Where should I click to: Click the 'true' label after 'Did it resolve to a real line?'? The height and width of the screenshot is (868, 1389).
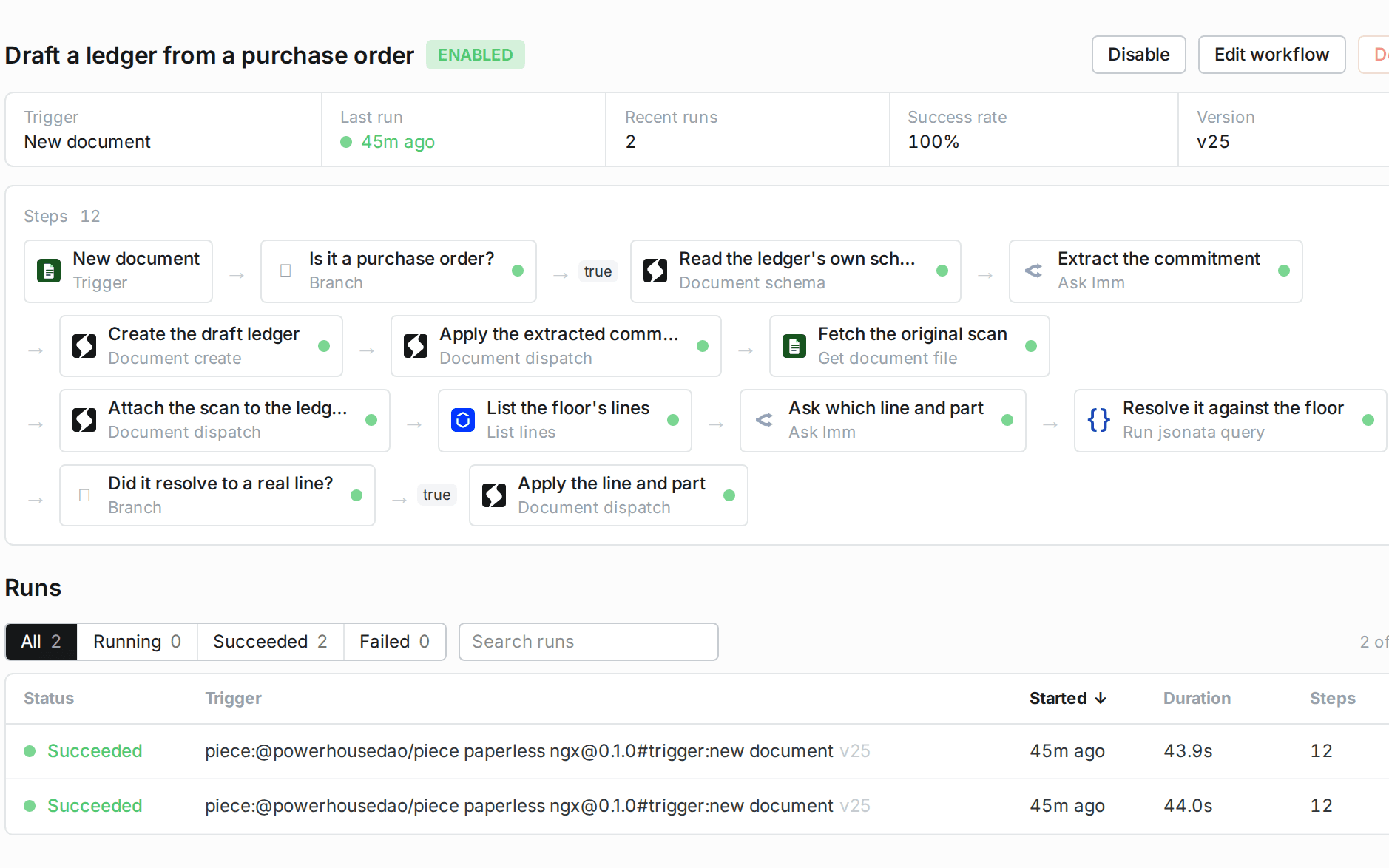click(x=436, y=495)
